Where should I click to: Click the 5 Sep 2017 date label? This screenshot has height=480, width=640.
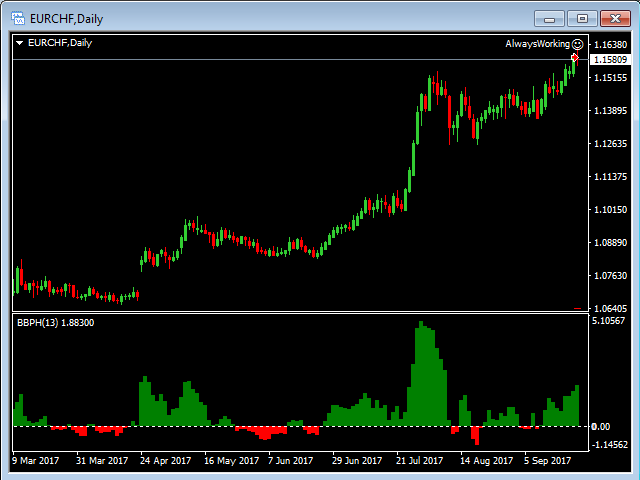tap(546, 461)
